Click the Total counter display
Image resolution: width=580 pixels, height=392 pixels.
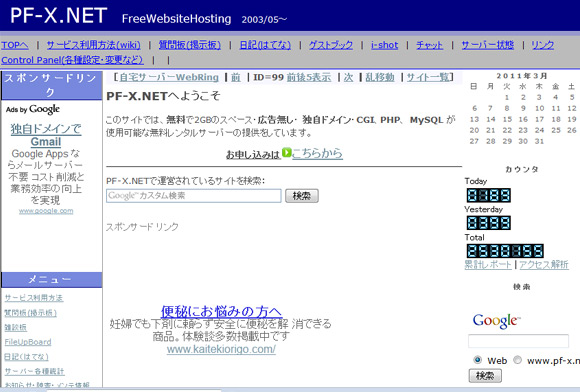pyautogui.click(x=505, y=251)
